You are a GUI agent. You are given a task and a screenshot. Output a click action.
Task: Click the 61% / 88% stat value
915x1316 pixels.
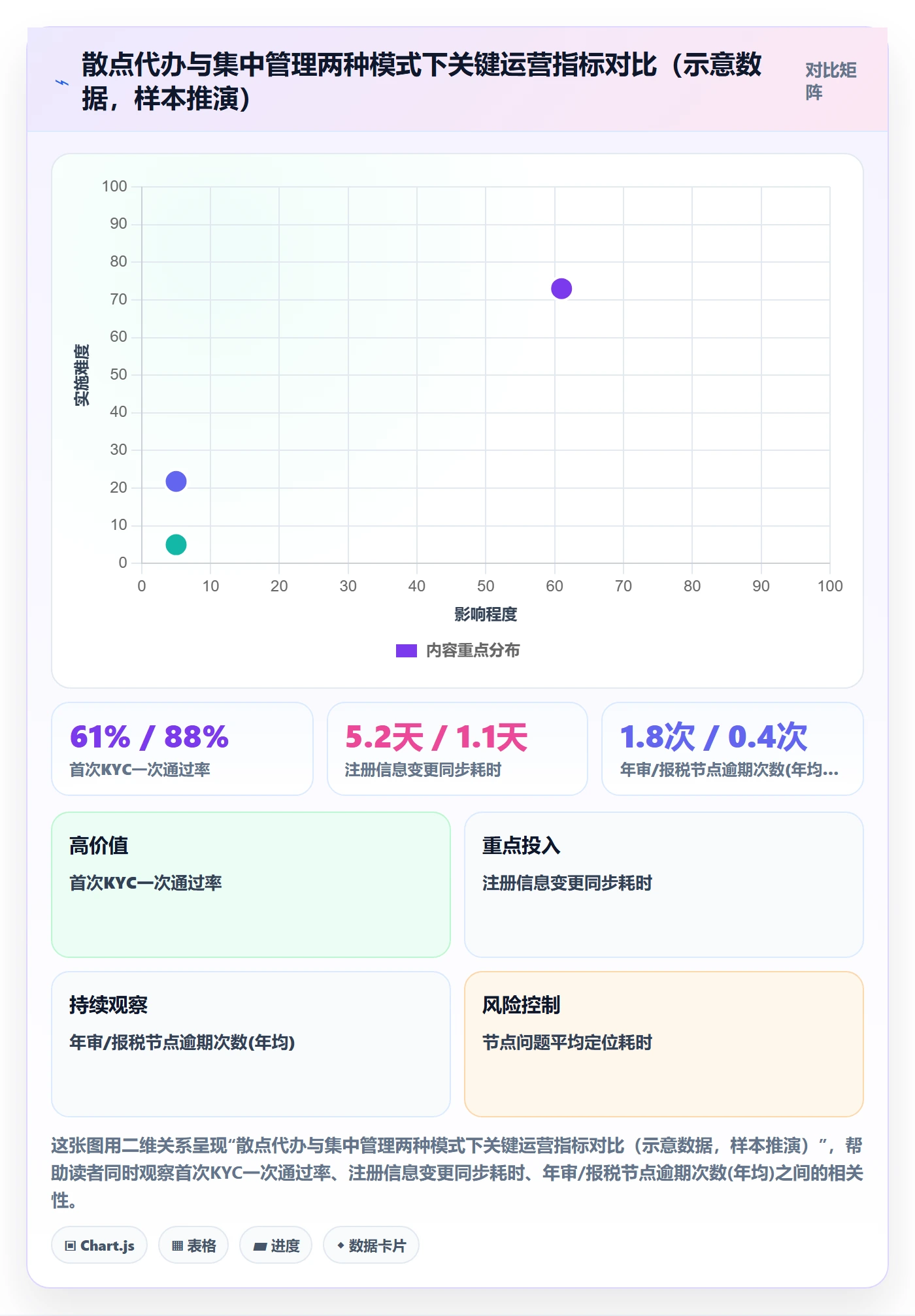click(x=149, y=737)
